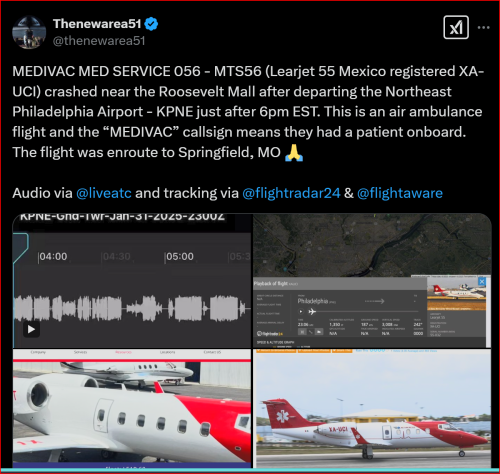Open the three-dot more options menu
This screenshot has height=474, width=500.
(x=483, y=27)
